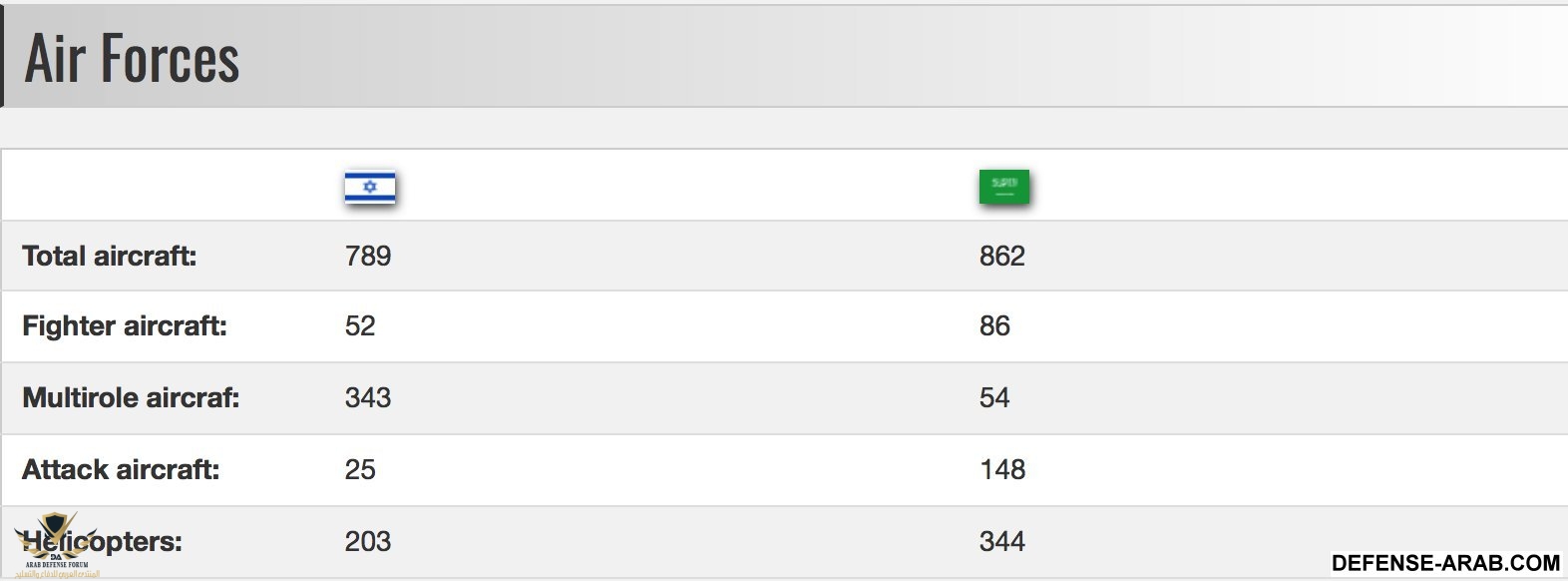The height and width of the screenshot is (581, 1568).
Task: Select Saudi attack aircraft value 148
Action: [x=1002, y=470]
